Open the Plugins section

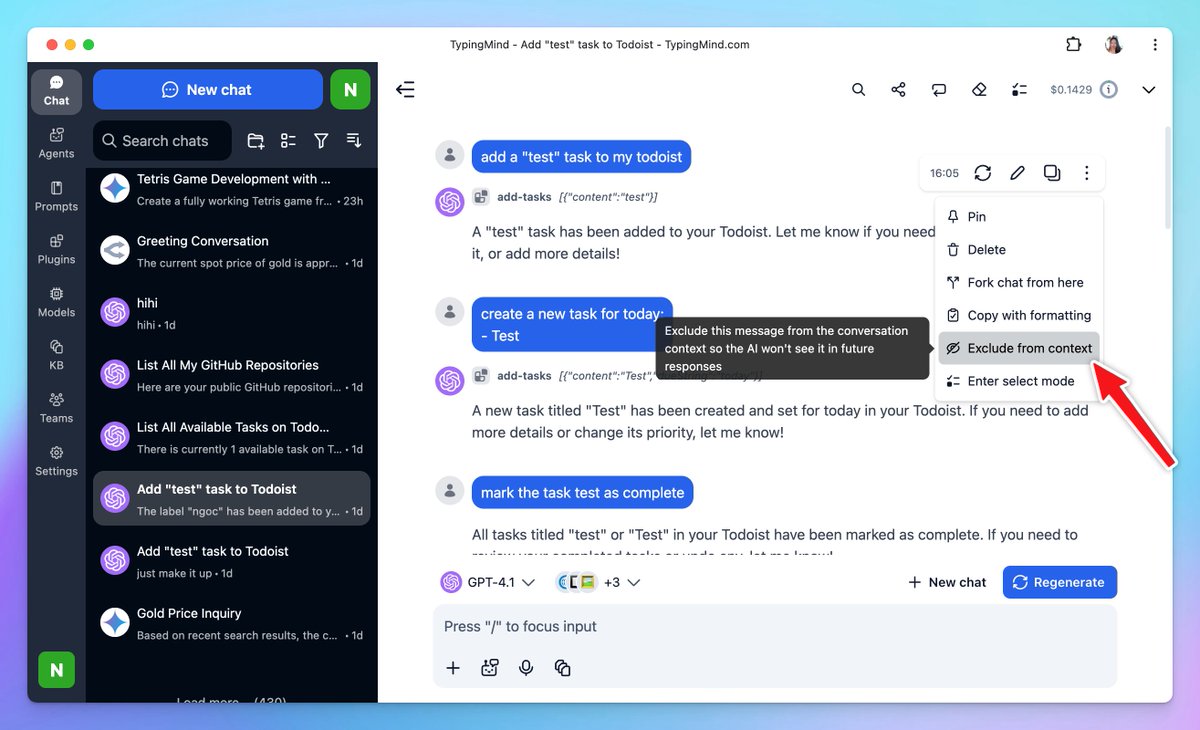coord(56,250)
